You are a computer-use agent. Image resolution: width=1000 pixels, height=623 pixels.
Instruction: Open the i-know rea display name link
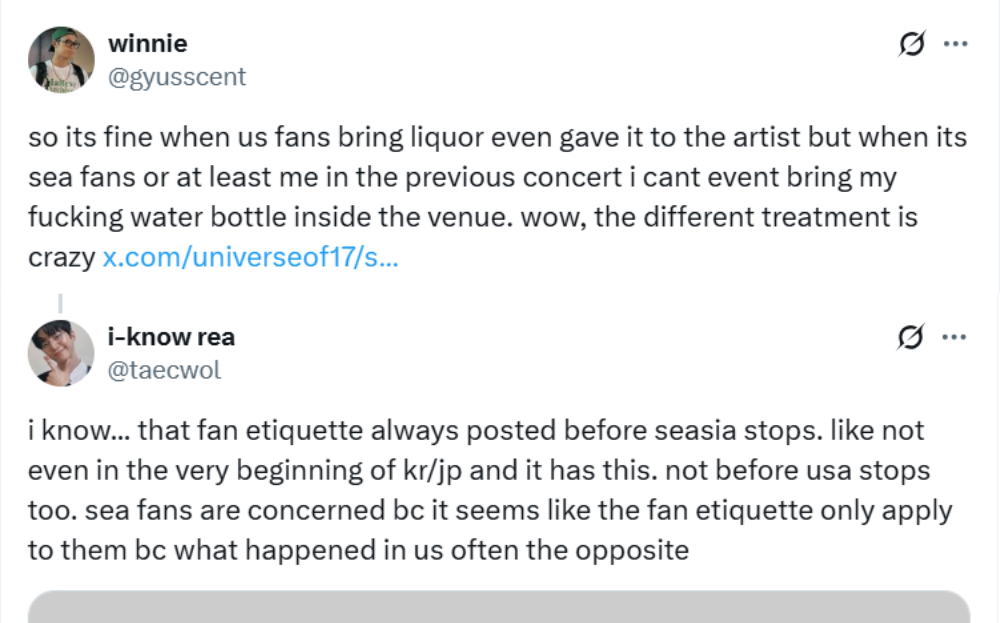click(x=171, y=337)
